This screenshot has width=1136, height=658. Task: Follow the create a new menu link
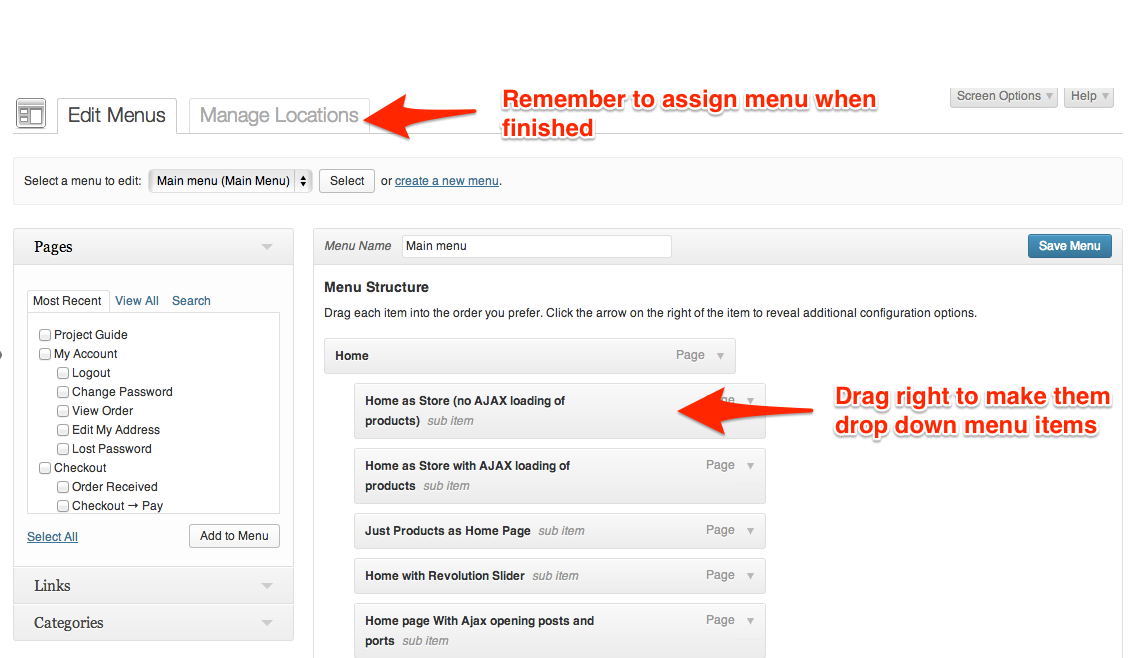click(x=446, y=181)
